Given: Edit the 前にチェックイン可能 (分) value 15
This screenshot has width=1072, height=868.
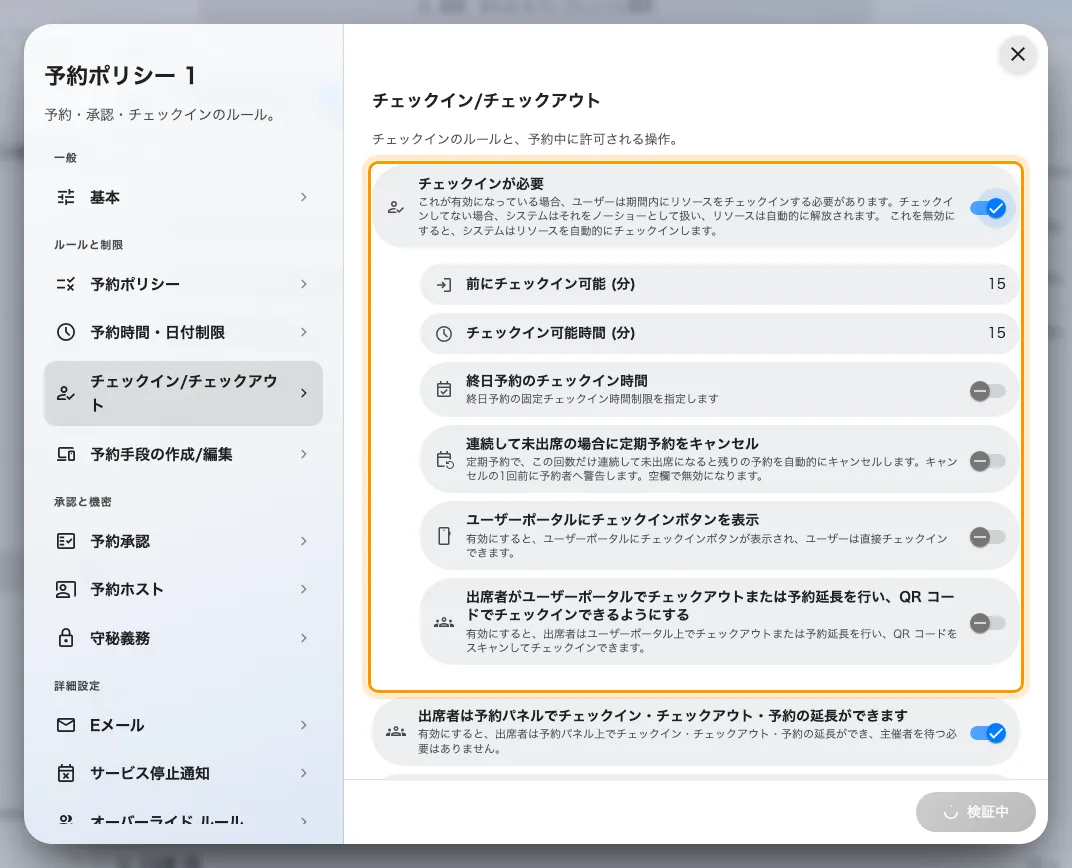Looking at the screenshot, I should pyautogui.click(x=997, y=284).
